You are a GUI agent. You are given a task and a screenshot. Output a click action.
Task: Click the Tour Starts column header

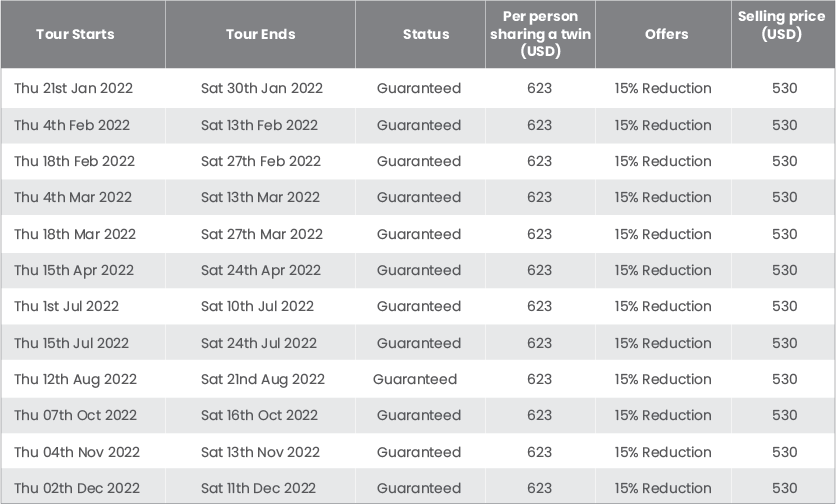[x=75, y=34]
